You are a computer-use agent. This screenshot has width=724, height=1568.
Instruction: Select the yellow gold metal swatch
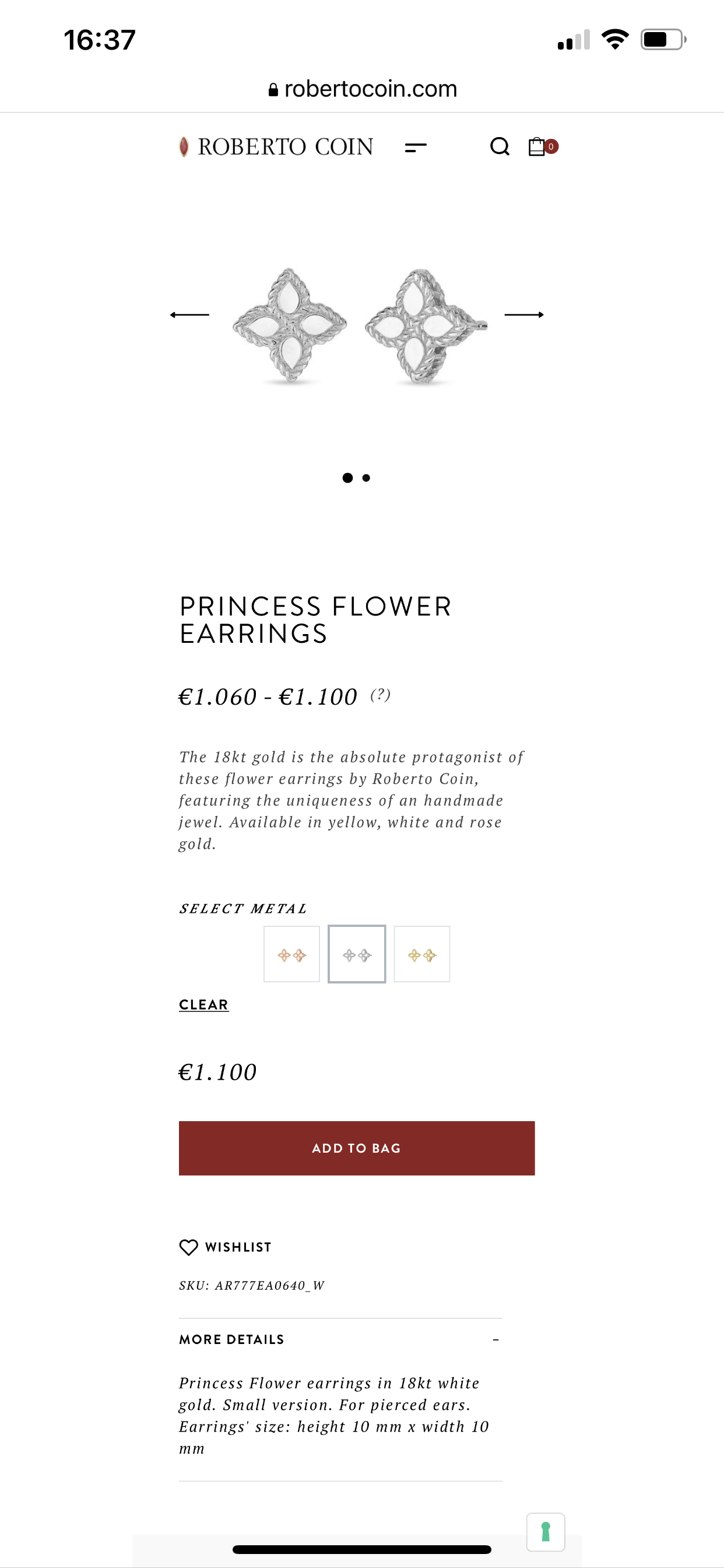tap(421, 954)
